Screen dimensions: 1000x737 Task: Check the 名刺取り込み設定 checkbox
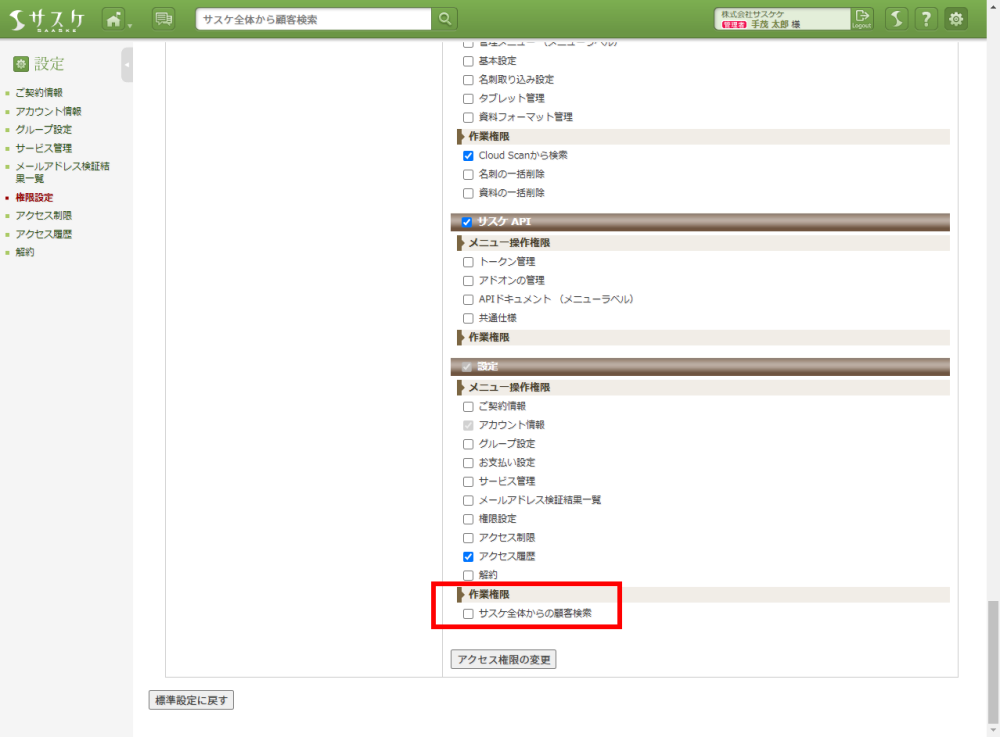(468, 80)
